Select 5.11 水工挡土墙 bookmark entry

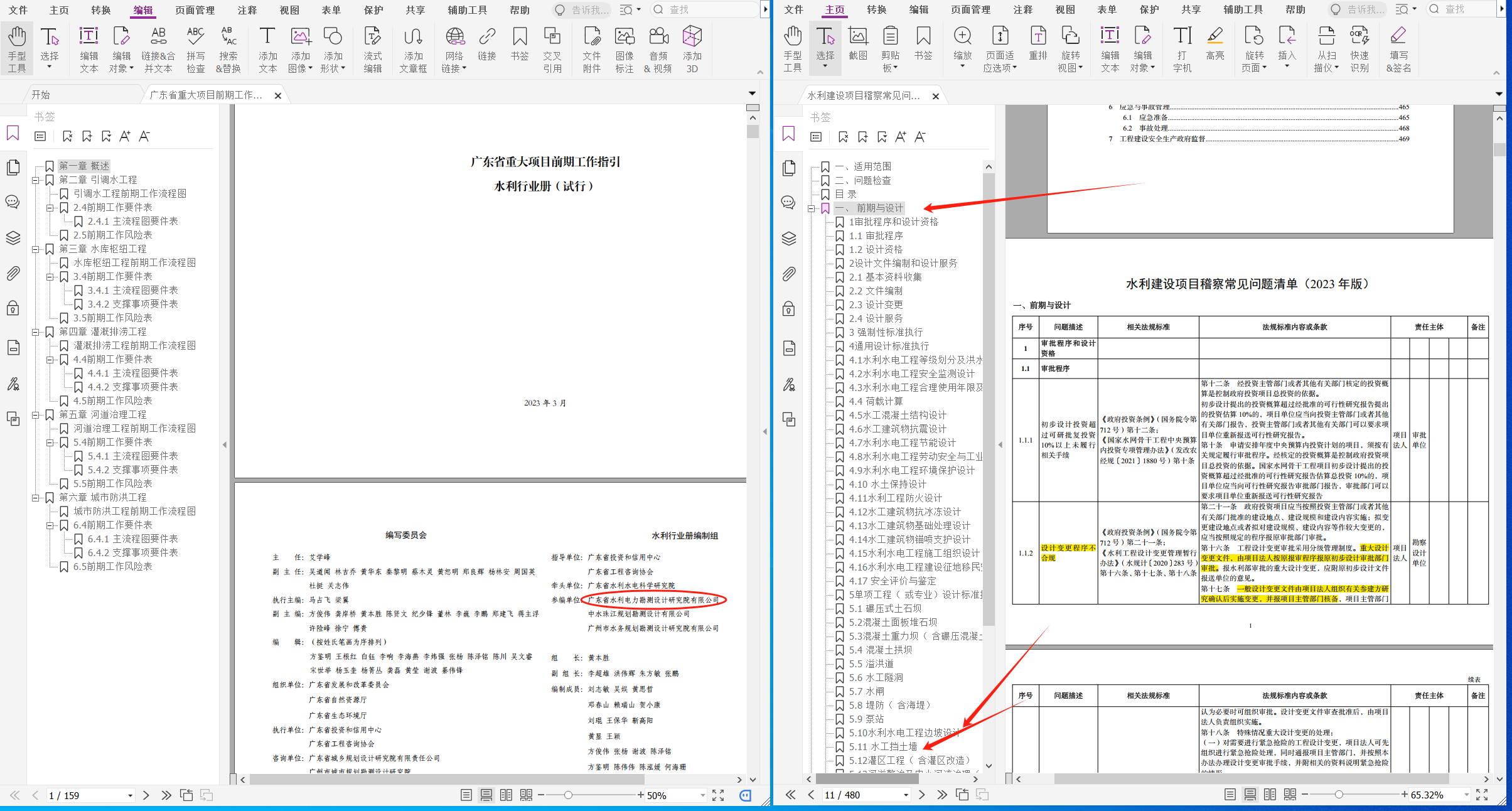click(x=882, y=746)
